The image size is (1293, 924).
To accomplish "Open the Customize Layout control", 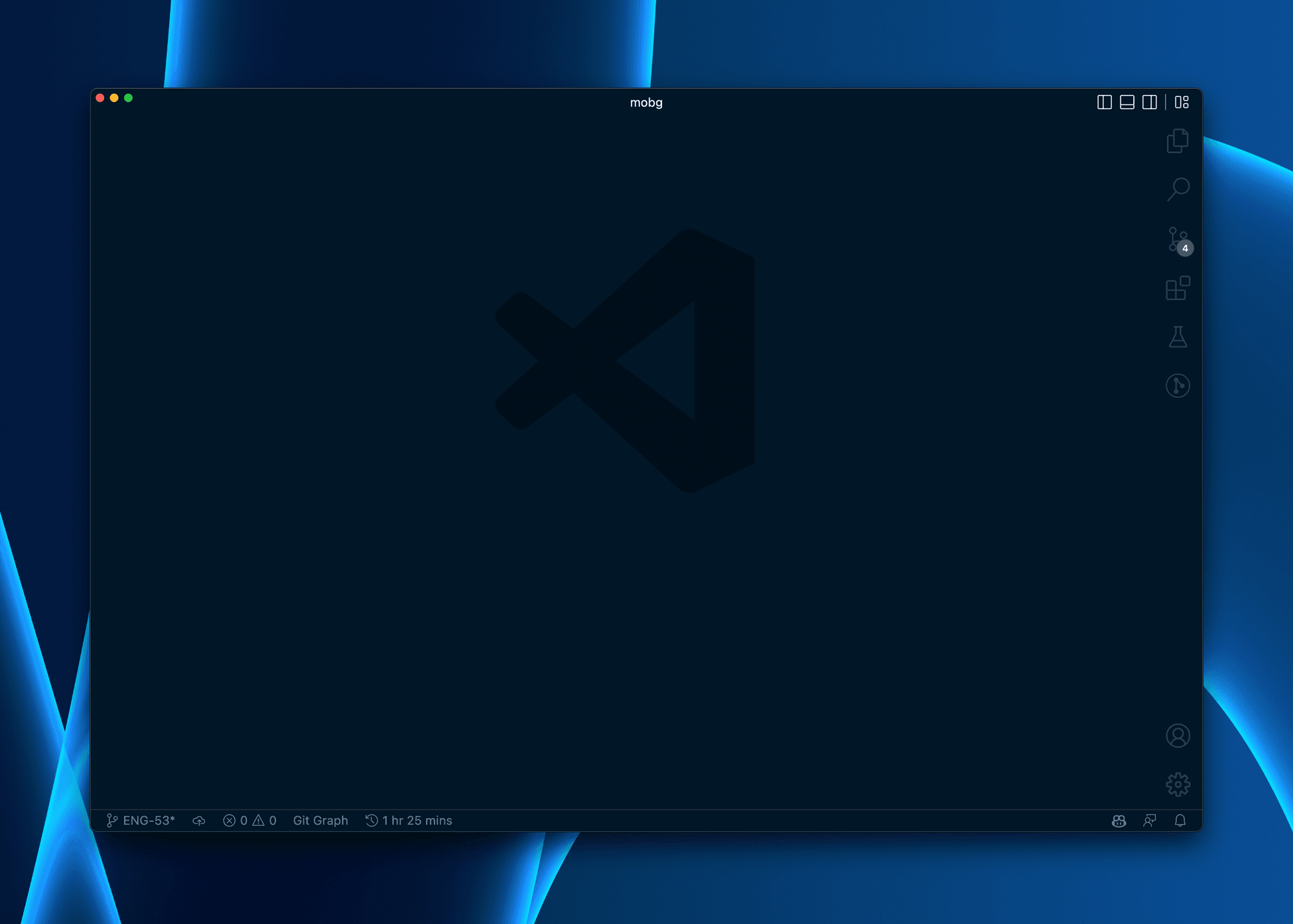I will coord(1181,102).
